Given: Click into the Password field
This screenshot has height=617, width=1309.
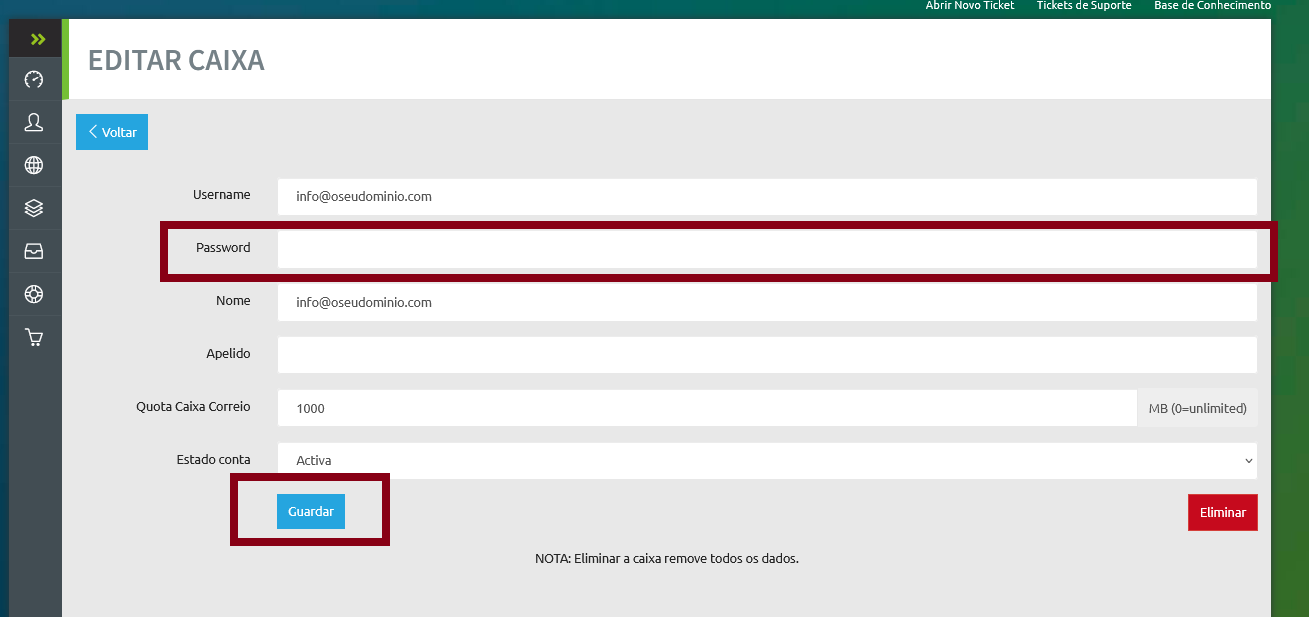Looking at the screenshot, I should click(766, 249).
